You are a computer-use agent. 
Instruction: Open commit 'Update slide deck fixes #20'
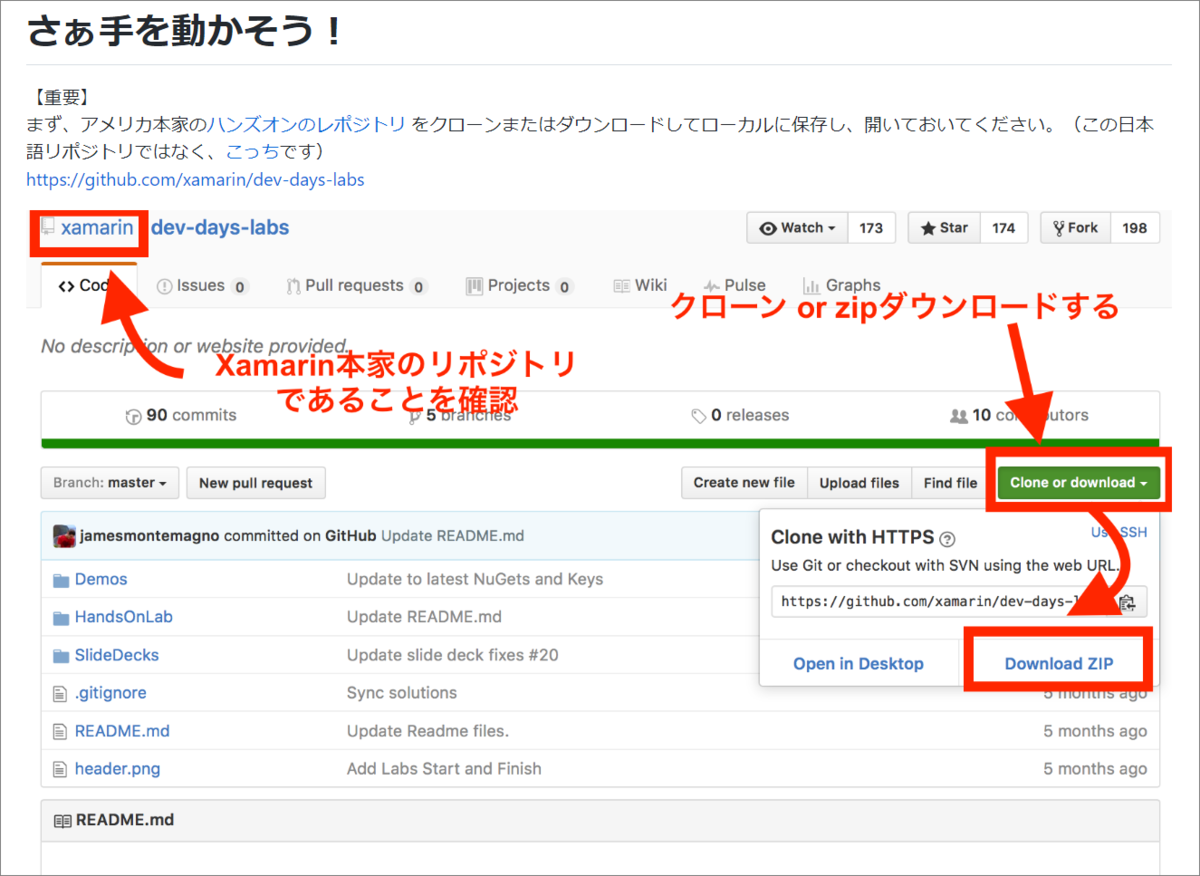453,655
